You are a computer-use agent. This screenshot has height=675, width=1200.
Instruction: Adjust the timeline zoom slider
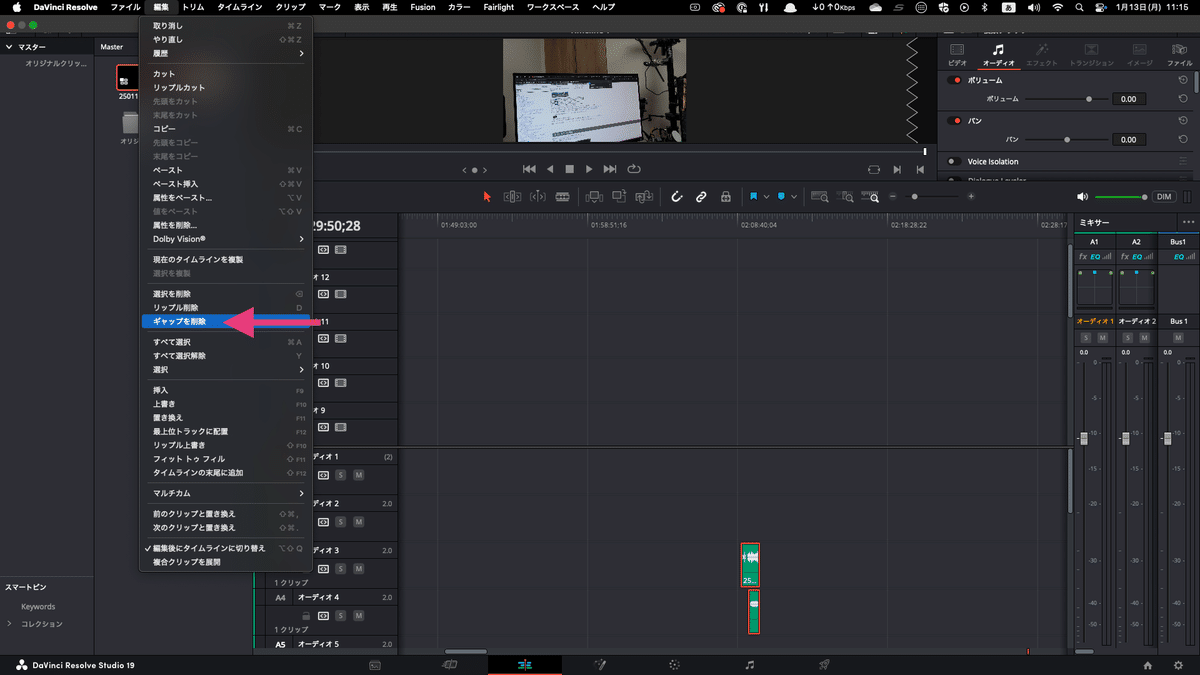913,197
